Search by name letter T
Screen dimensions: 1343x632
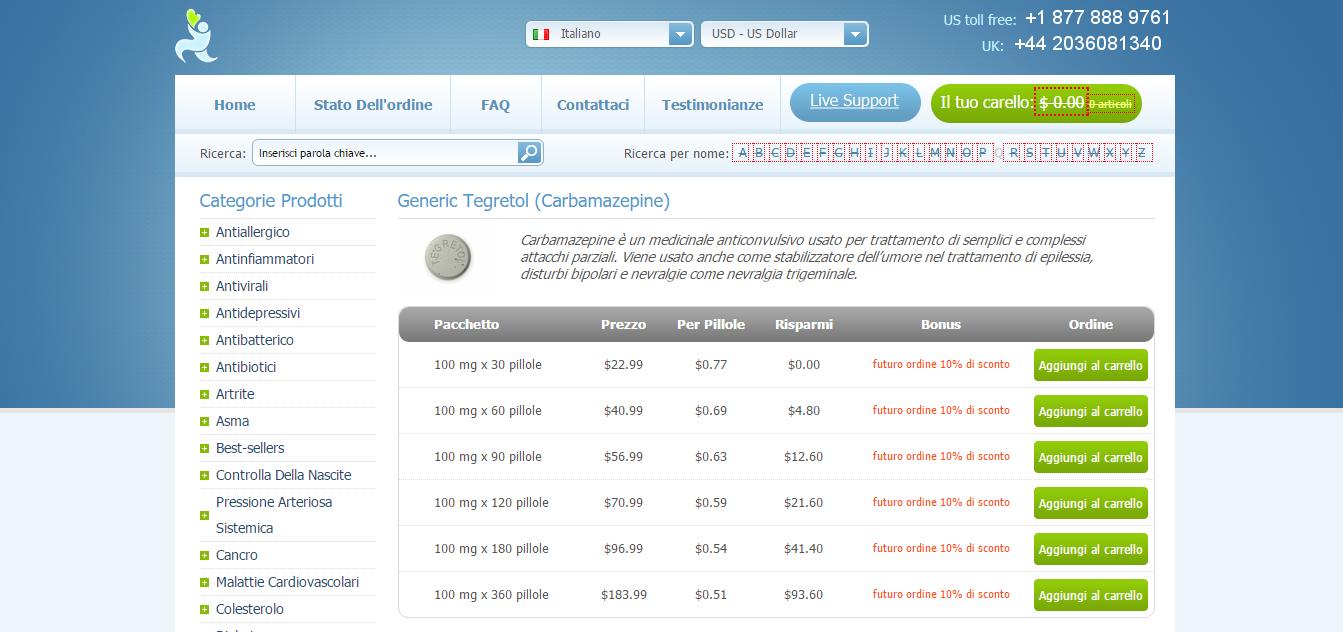point(1046,153)
